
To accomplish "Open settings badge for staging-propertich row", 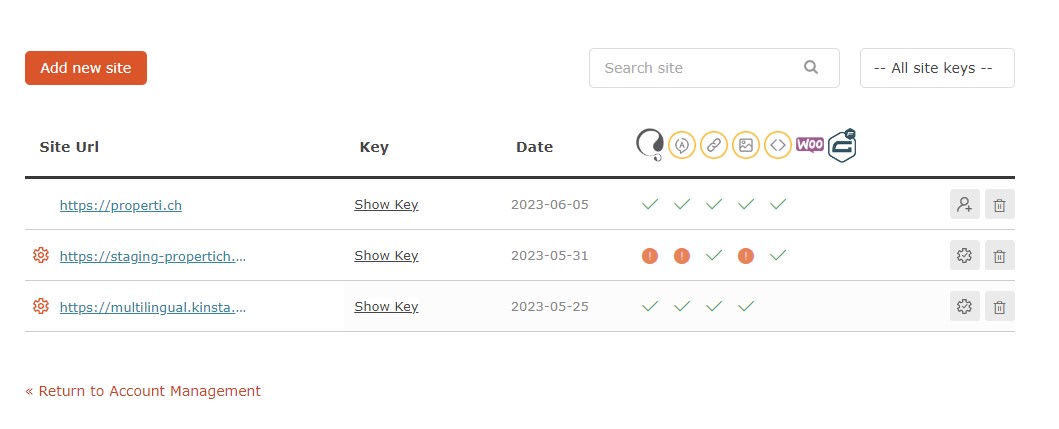I will 964,255.
